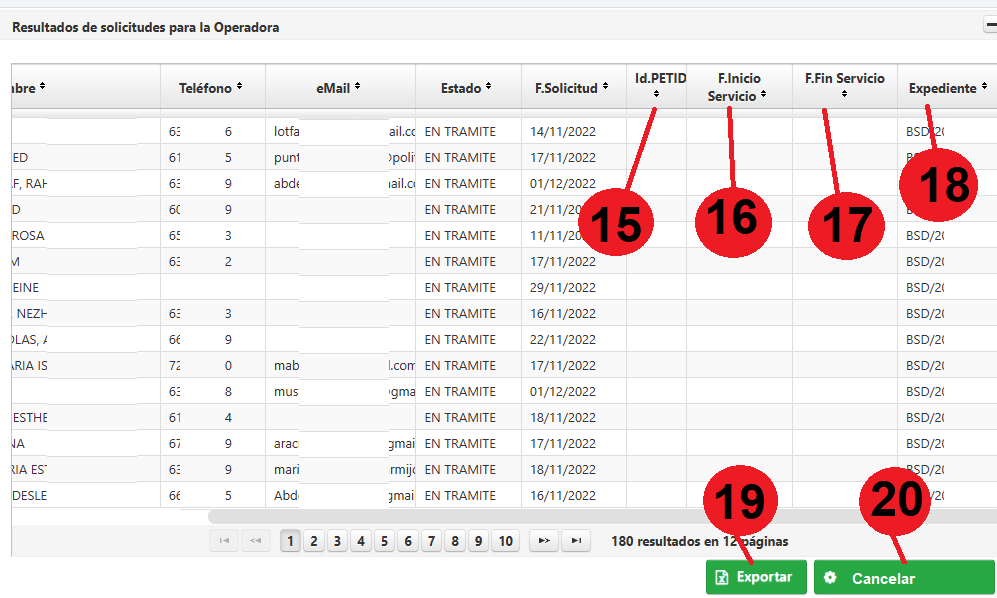
Task: Select page 10 in the paginator
Action: point(506,541)
